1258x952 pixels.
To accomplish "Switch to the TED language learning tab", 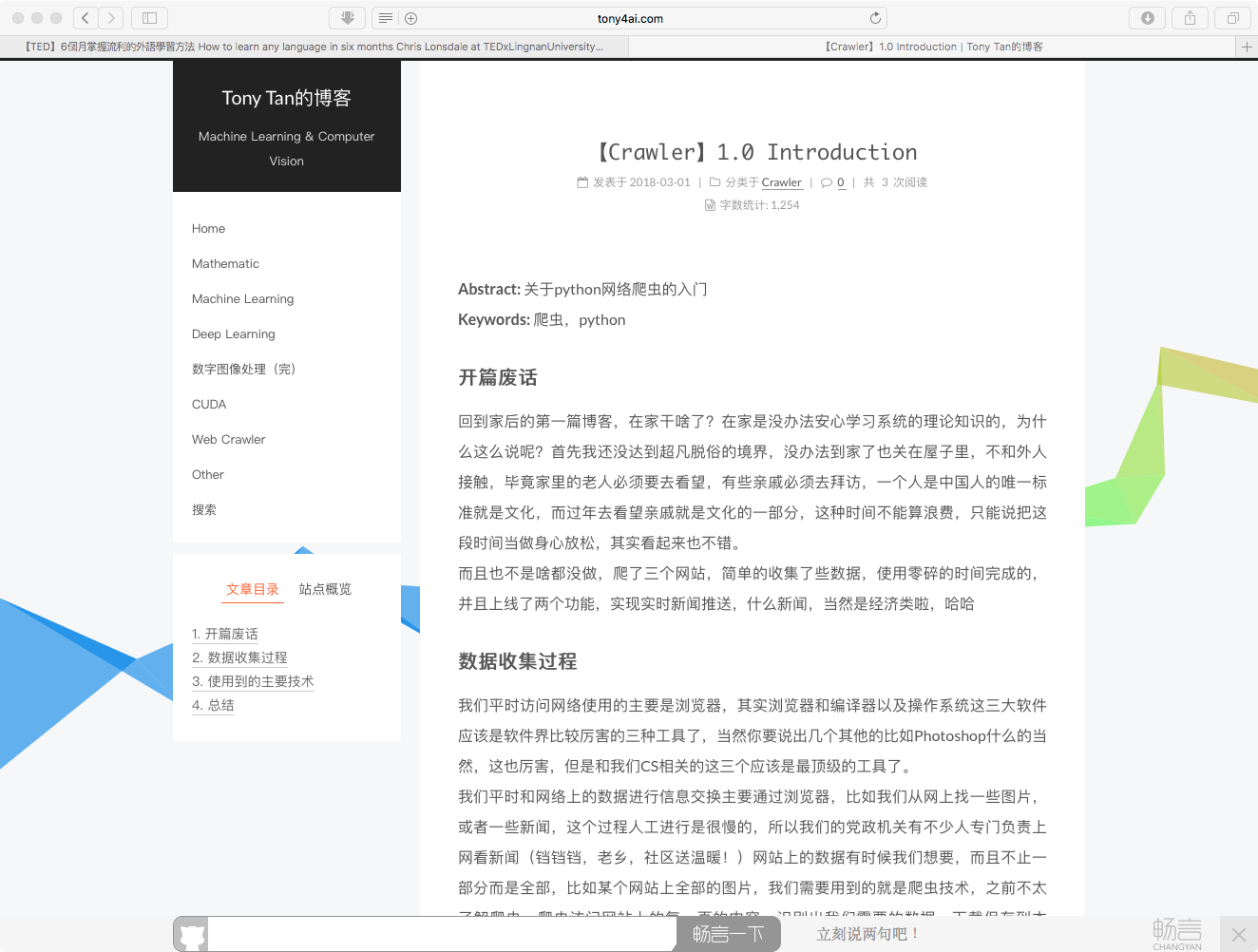I will [314, 47].
